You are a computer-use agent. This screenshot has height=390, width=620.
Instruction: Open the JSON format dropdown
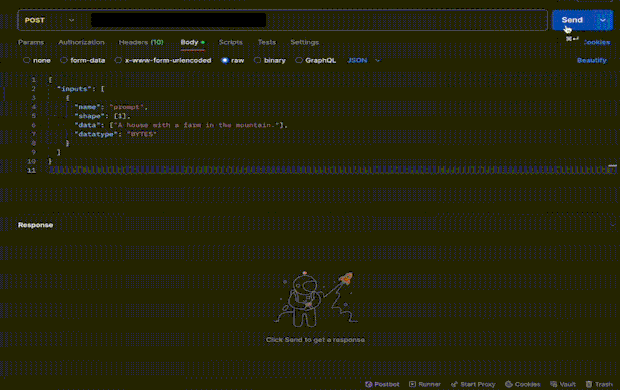pos(364,61)
